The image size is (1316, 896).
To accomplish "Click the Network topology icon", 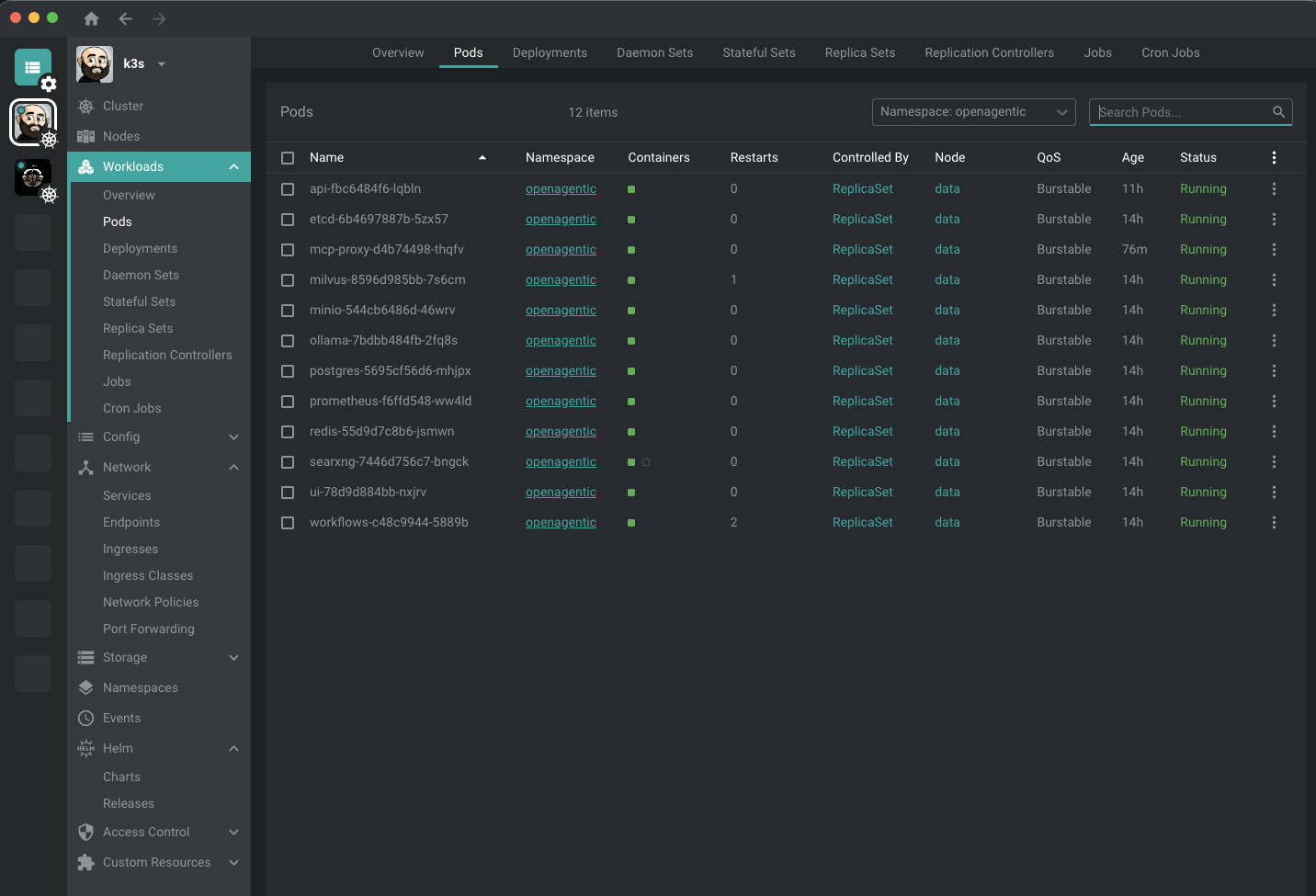I will click(x=85, y=467).
